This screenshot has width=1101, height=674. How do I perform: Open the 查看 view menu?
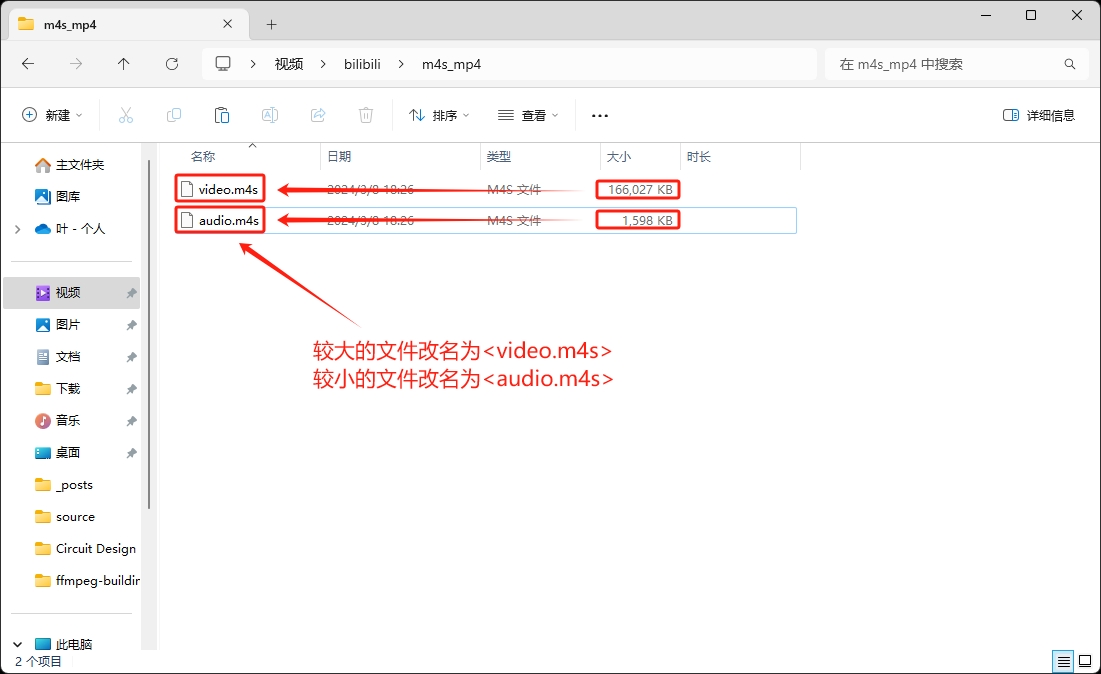point(529,115)
